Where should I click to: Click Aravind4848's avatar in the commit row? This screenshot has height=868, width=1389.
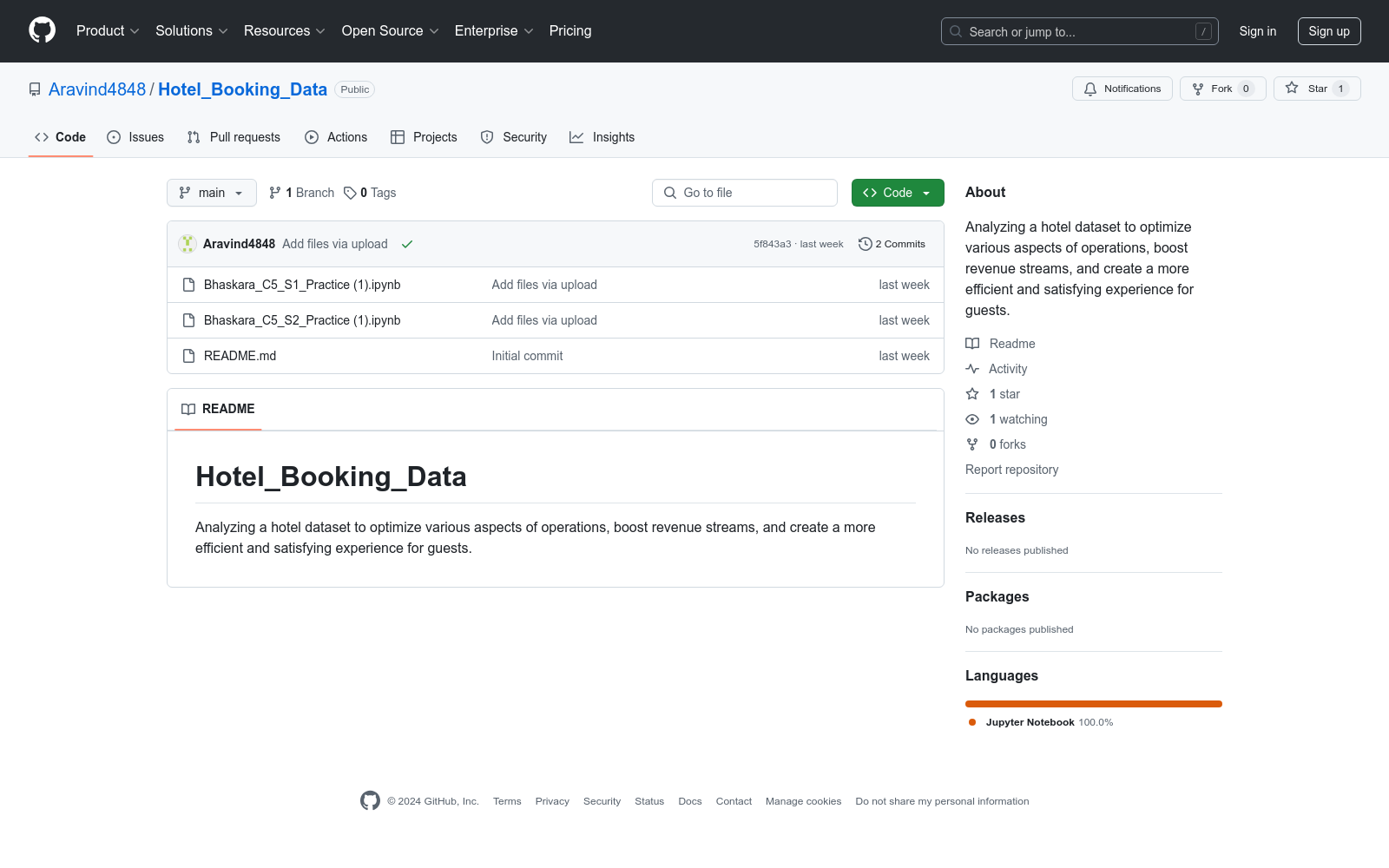(188, 244)
